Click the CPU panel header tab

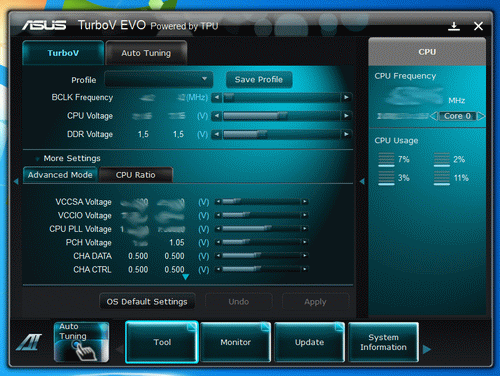[x=427, y=52]
